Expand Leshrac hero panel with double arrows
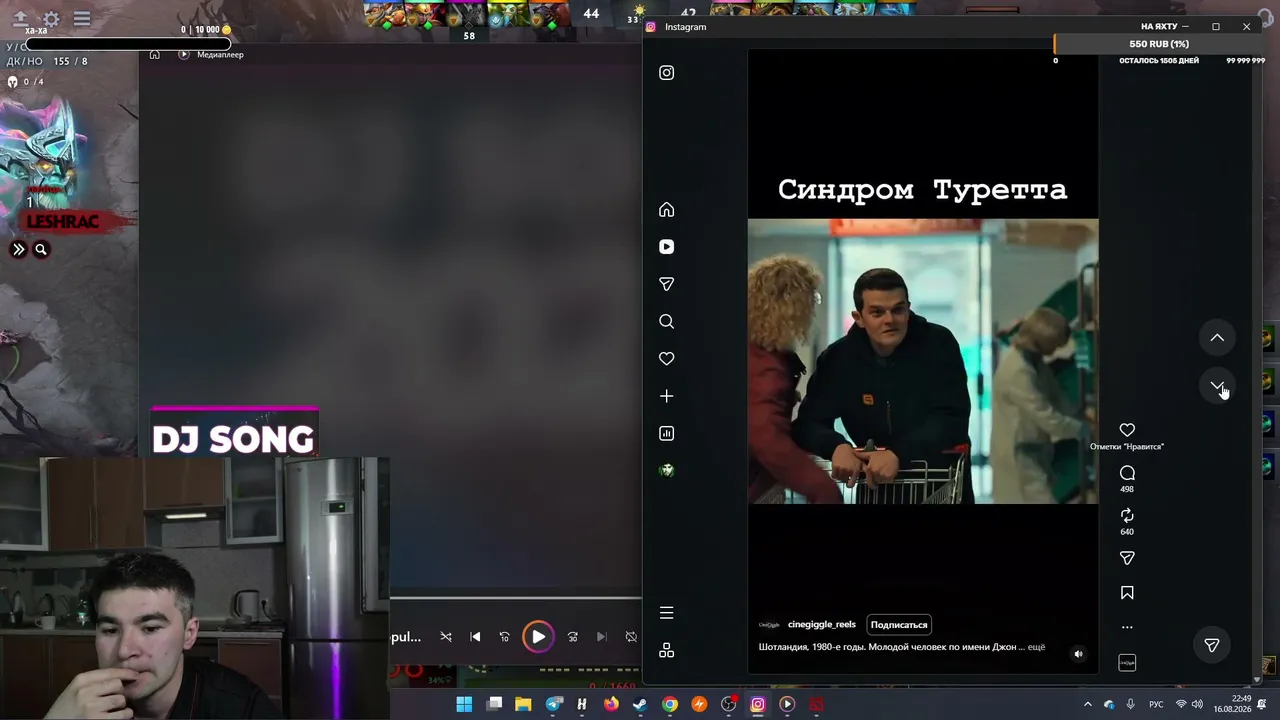This screenshot has height=720, width=1280. point(19,250)
